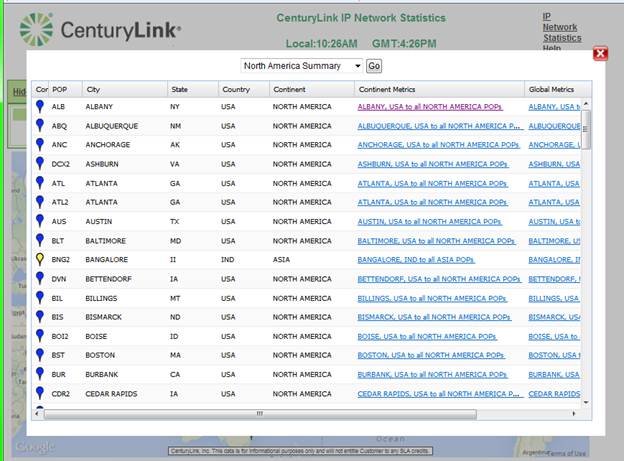Screen dimensions: 624x461
Task: Click the blue pin icon for BIS Bismarck
Action: pyautogui.click(x=40, y=316)
